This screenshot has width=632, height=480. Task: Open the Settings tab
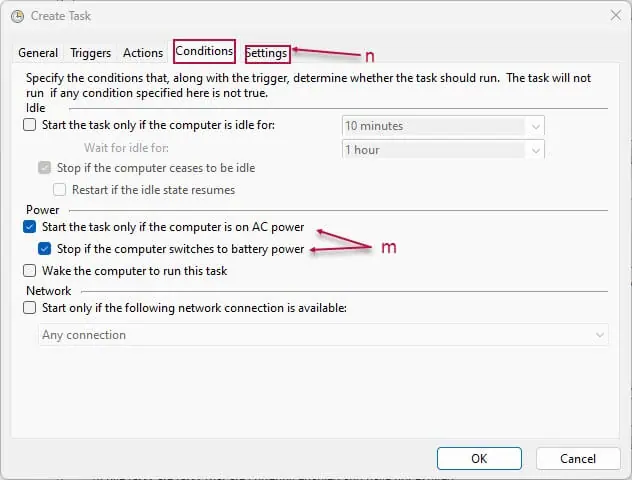click(x=267, y=53)
